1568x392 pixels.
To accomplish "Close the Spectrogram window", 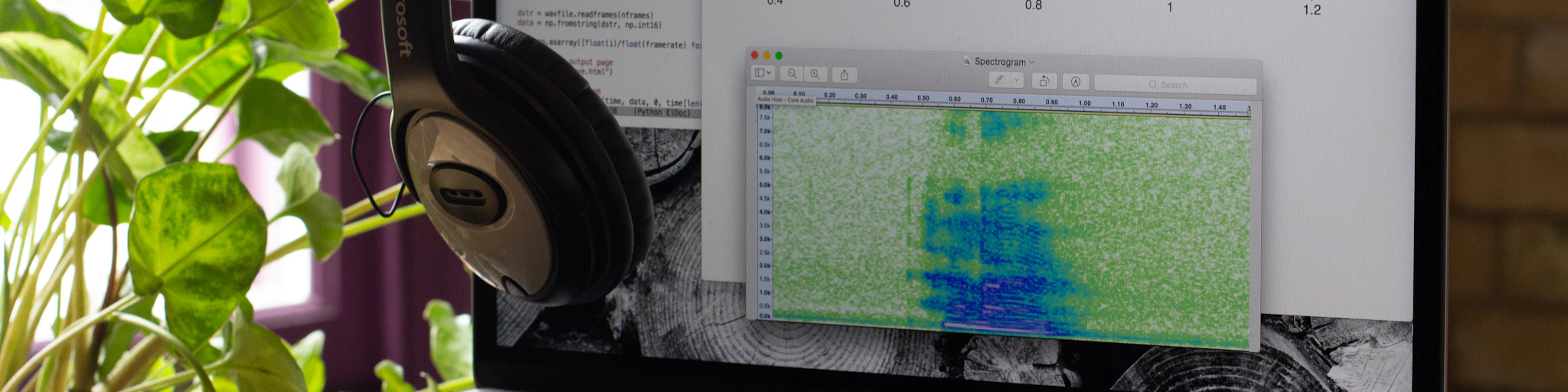I will click(x=755, y=55).
